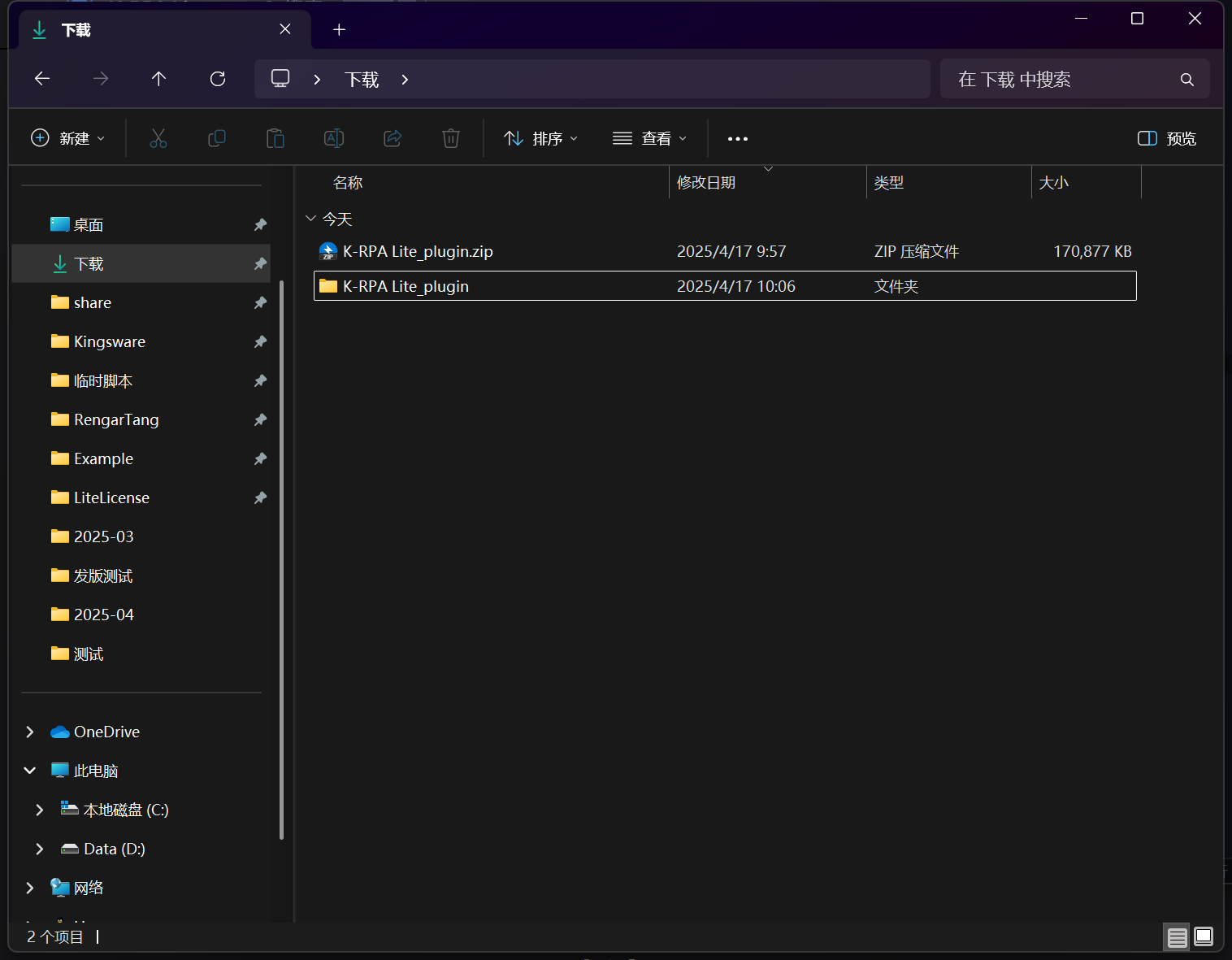This screenshot has height=960, width=1232.
Task: Click the Share icon in toolbar
Action: click(393, 138)
